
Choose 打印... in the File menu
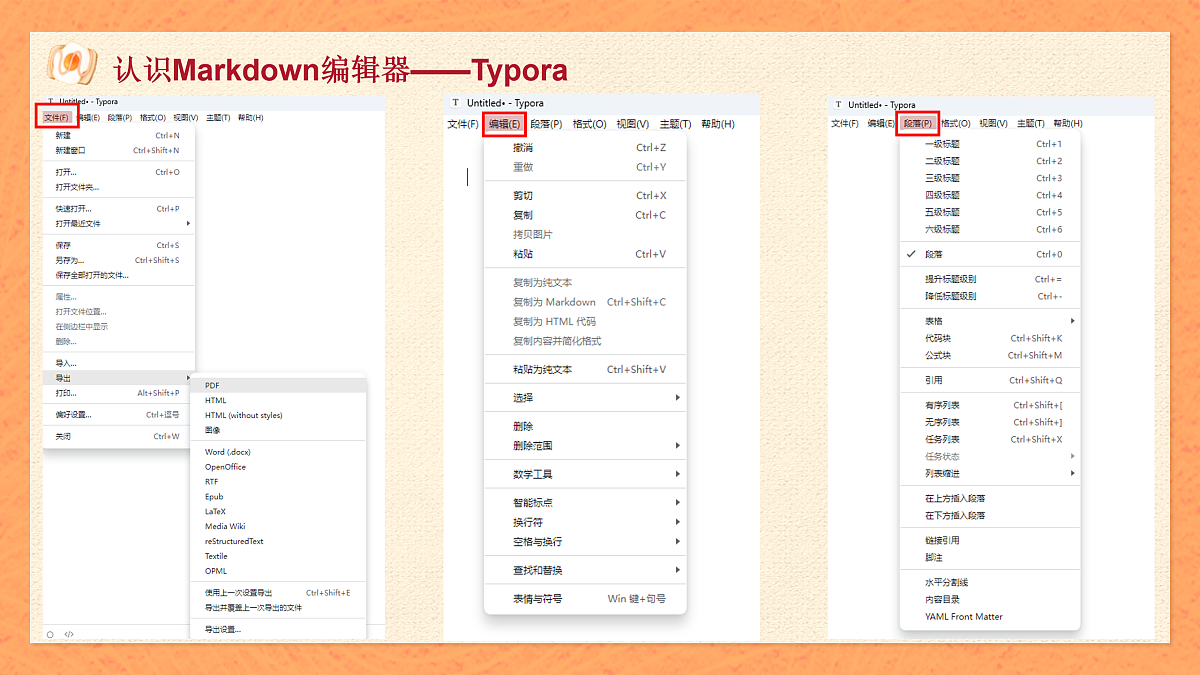pos(119,393)
